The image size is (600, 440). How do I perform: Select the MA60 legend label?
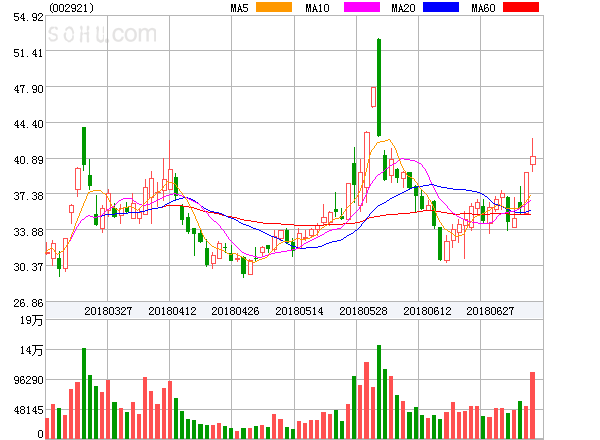tap(483, 8)
